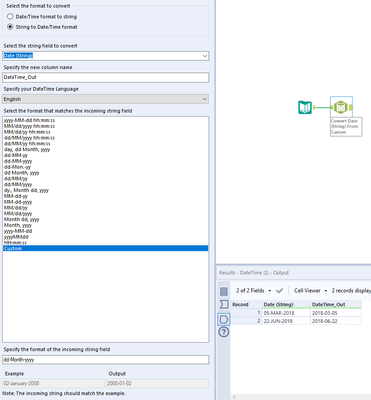Viewport: 371px width, 400px height.
Task: Select format dd/MM/yy
Action: click(x=105, y=179)
